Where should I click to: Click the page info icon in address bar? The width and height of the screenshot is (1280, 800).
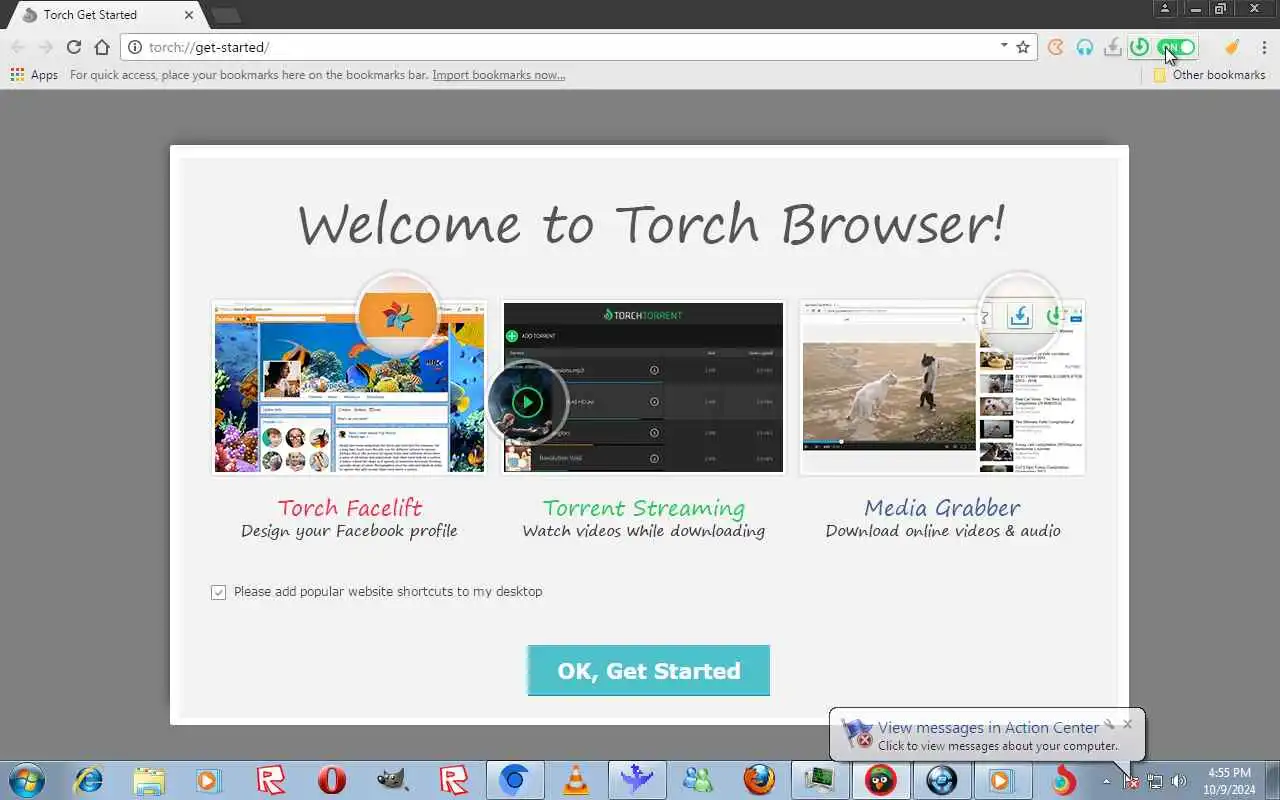(135, 47)
